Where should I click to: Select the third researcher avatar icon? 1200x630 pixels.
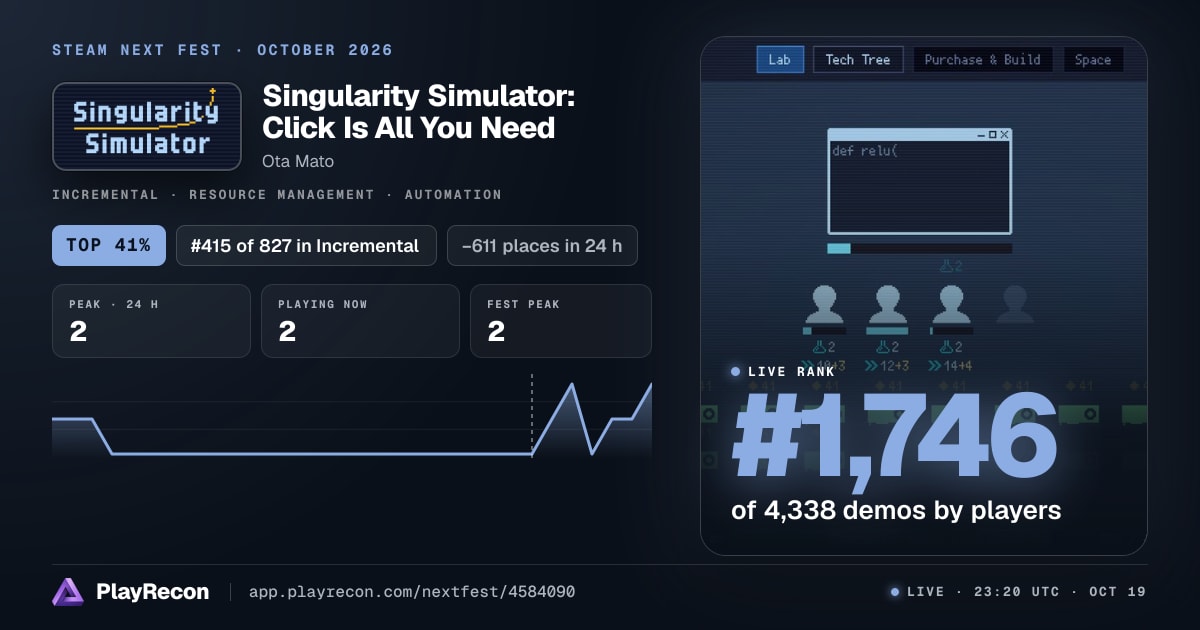[951, 304]
